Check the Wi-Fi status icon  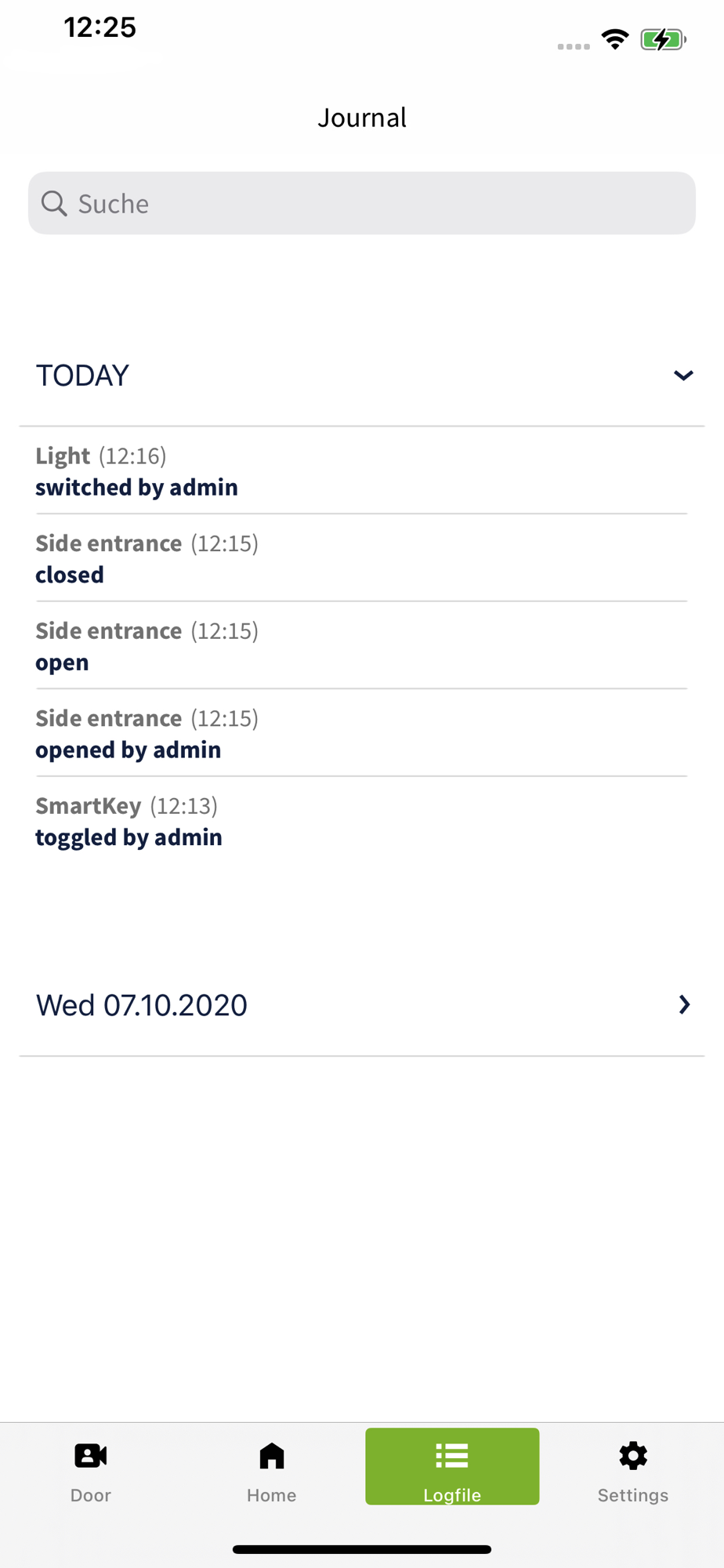click(x=615, y=39)
